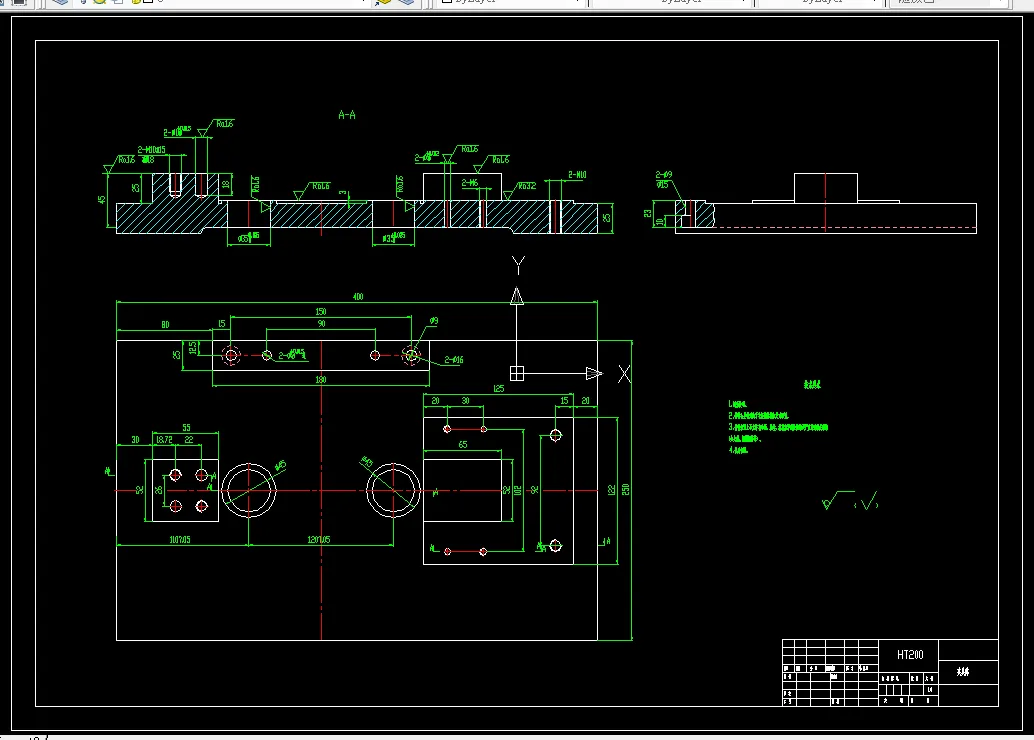Screen dimensions: 1034x740
Task: Select the technical requirements heading text
Action: pos(812,385)
